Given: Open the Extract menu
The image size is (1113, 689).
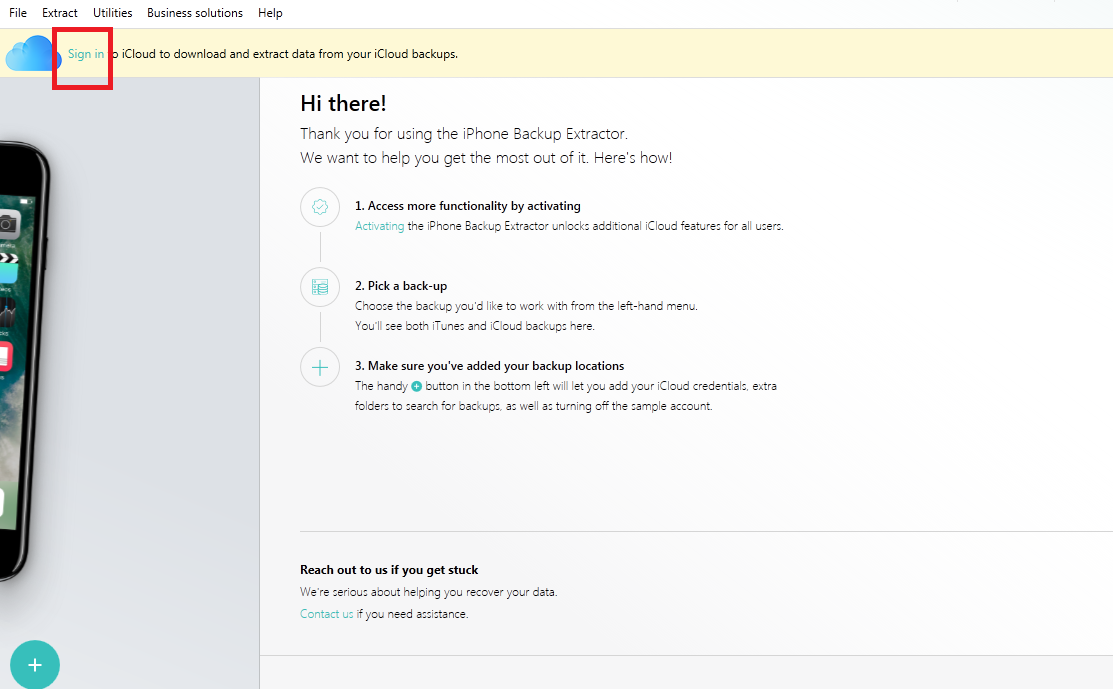Looking at the screenshot, I should [x=60, y=13].
